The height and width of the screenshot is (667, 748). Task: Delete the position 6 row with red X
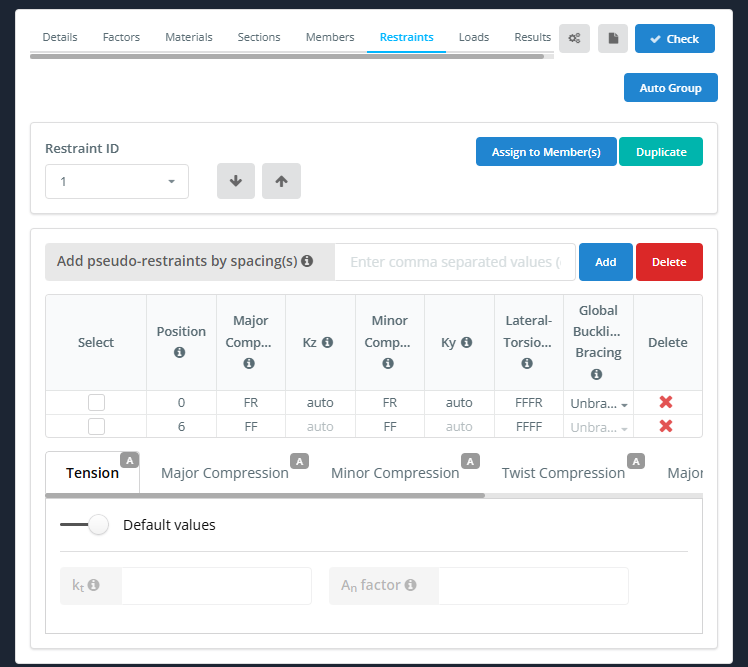tap(666, 426)
